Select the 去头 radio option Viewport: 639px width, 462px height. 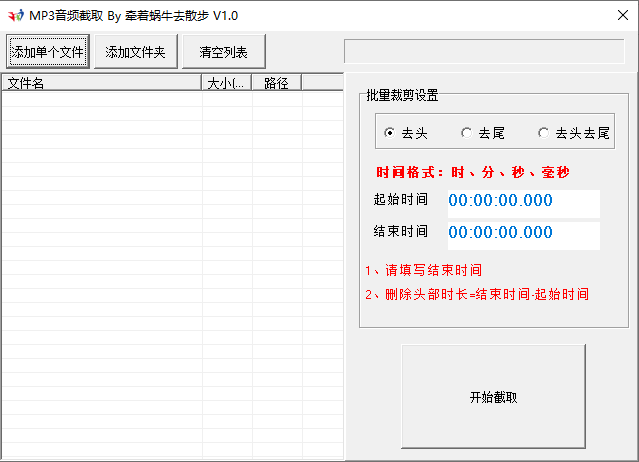(x=406, y=133)
